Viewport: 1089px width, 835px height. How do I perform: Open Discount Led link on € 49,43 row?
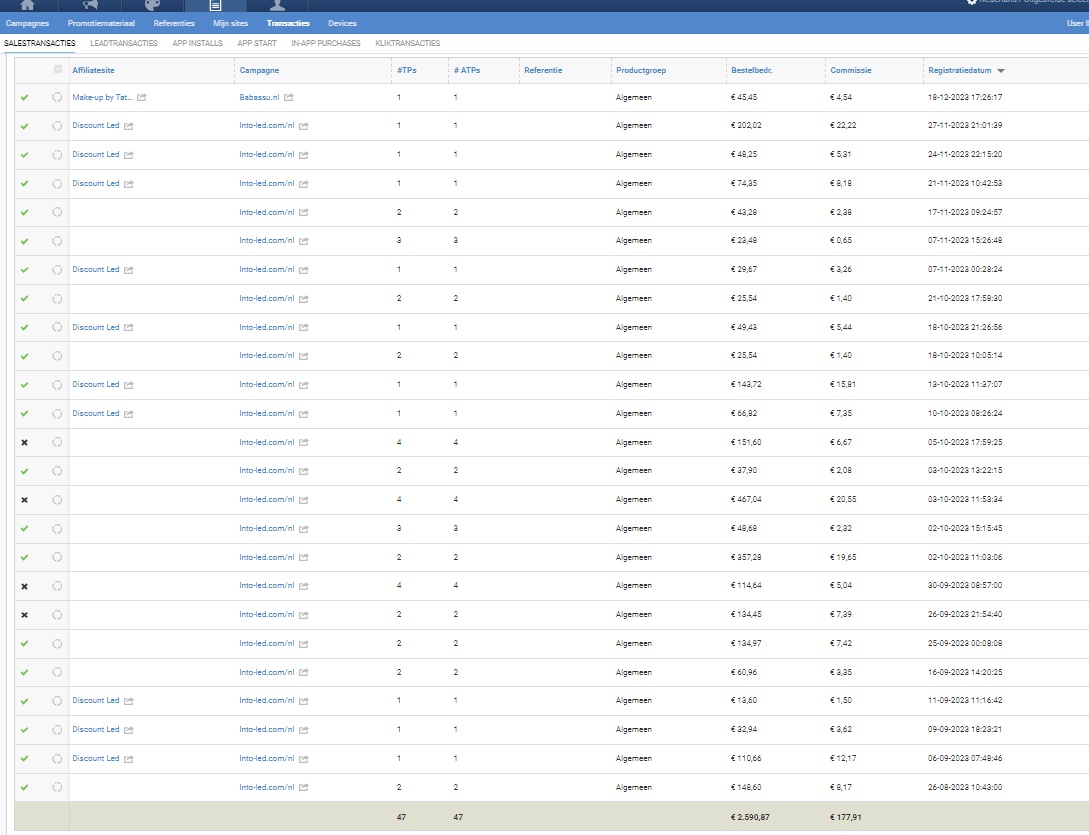click(x=96, y=327)
